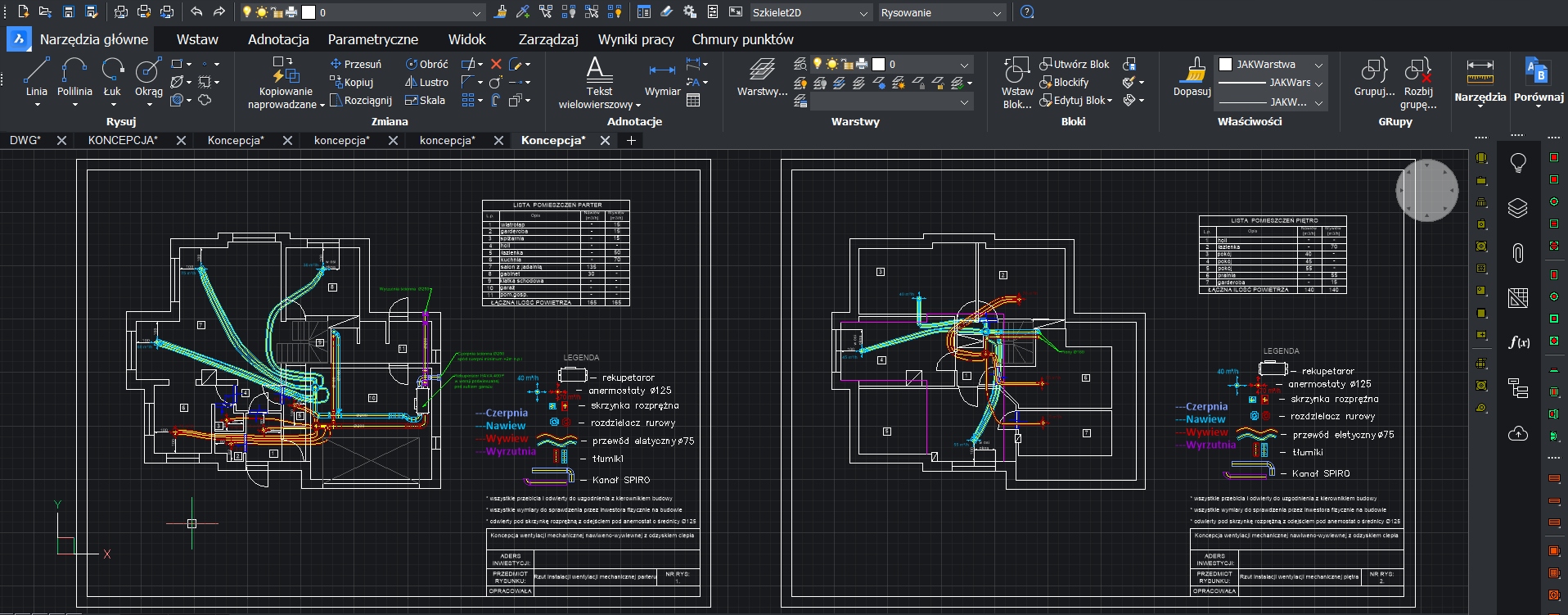The width and height of the screenshot is (1568, 615).
Task: Toggle layer lock icon in Warstwy panel
Action: pyautogui.click(x=847, y=64)
